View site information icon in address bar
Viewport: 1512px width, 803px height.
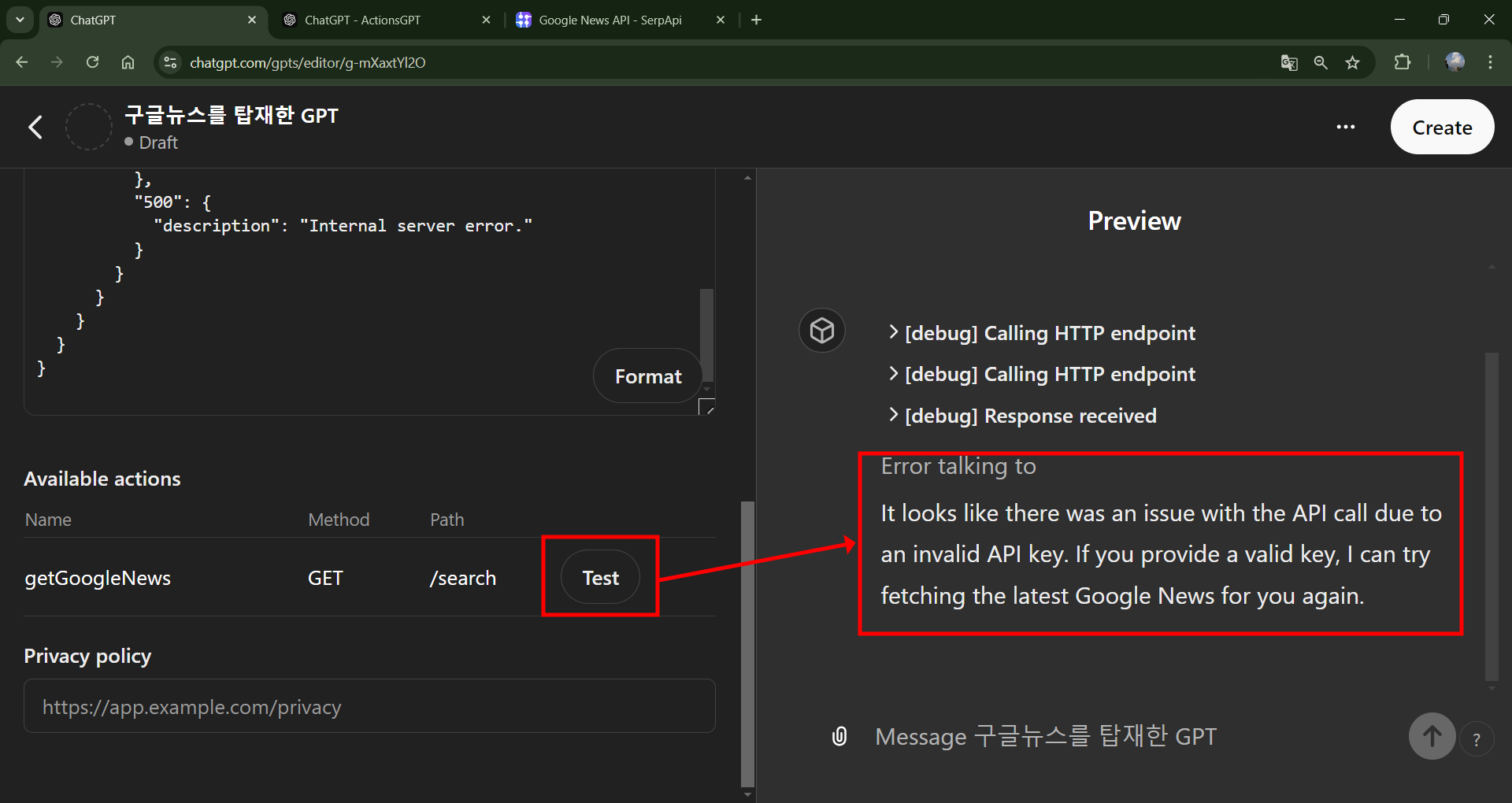(169, 62)
